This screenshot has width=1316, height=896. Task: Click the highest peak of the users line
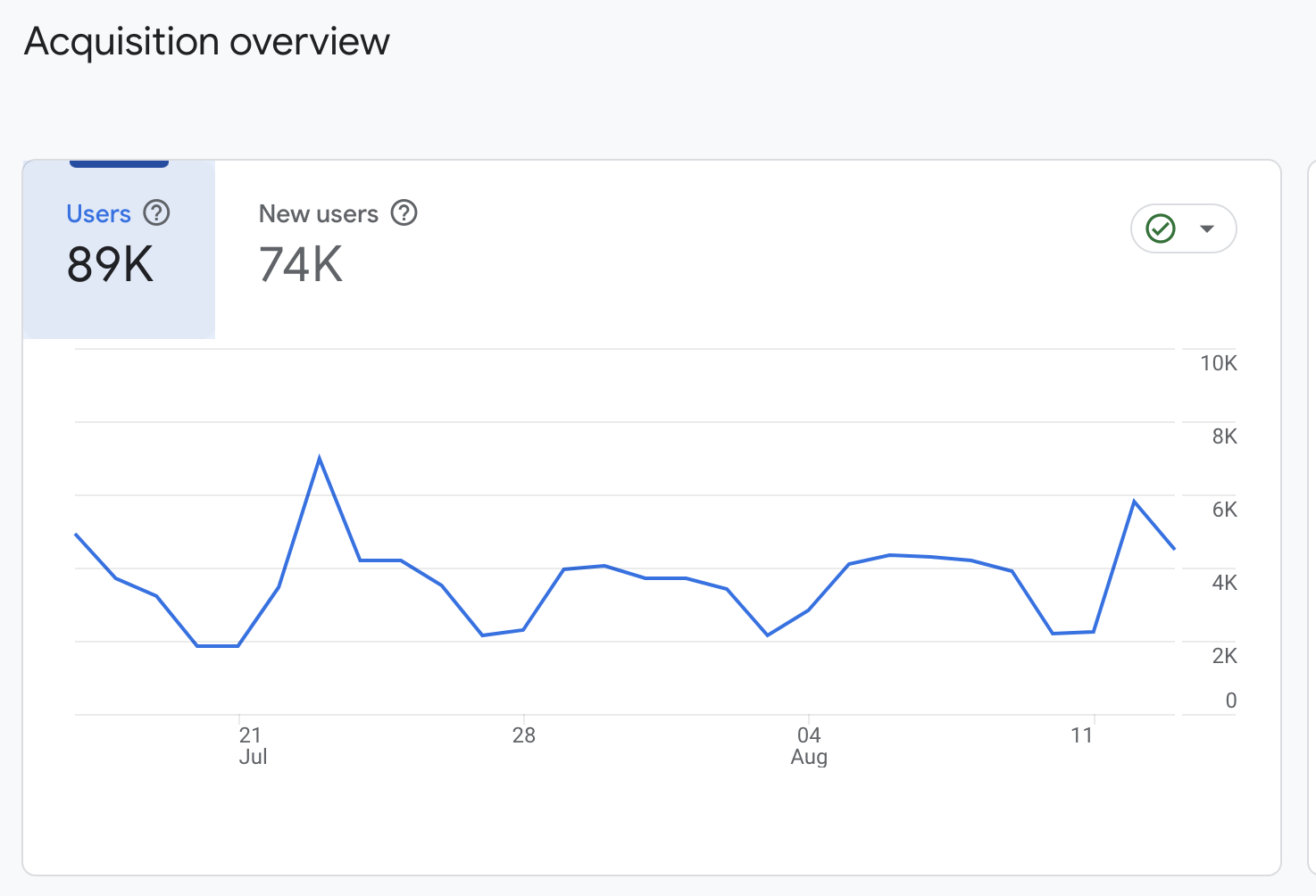320,459
